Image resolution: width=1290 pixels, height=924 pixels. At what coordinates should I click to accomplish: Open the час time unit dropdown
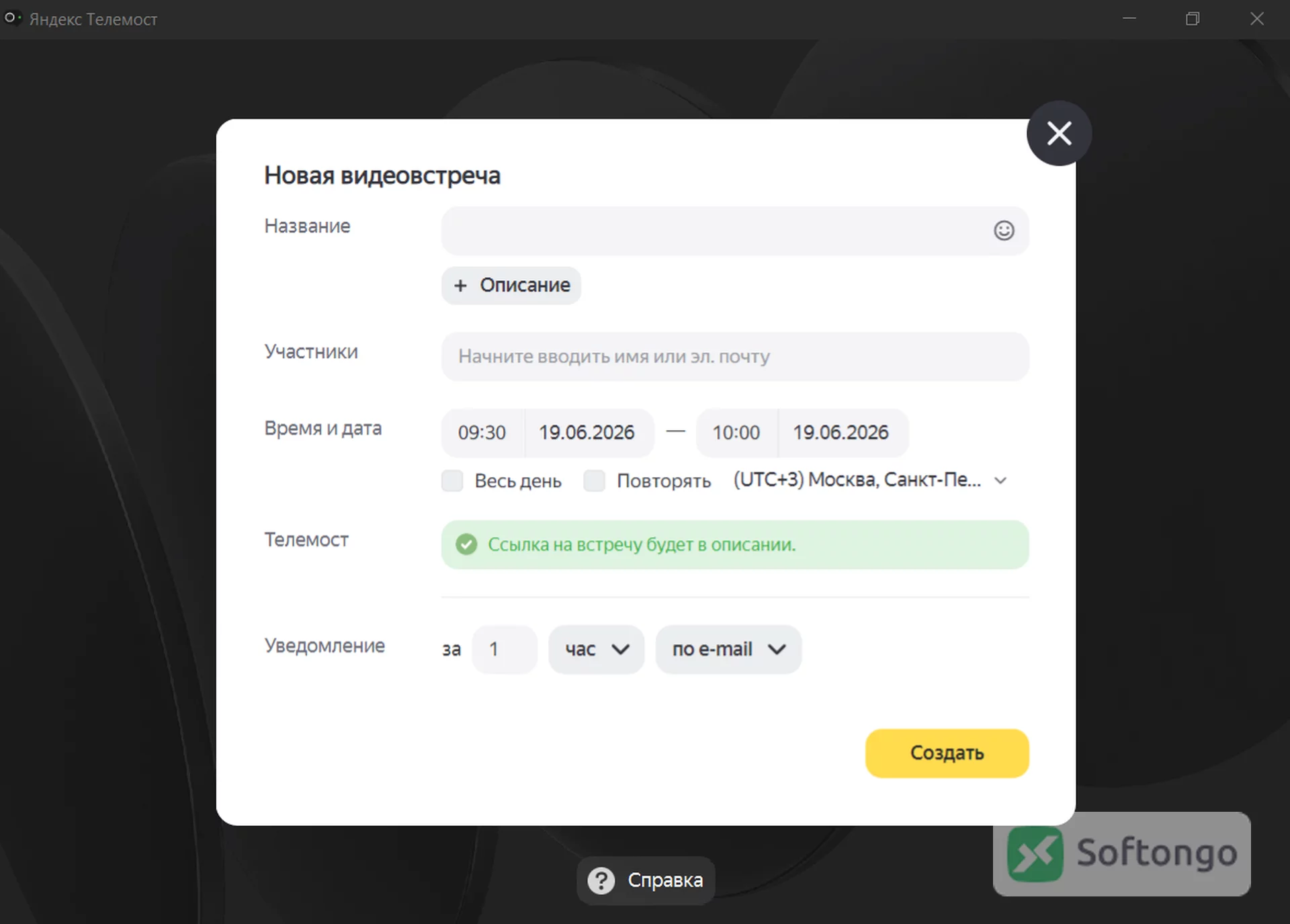tap(597, 649)
